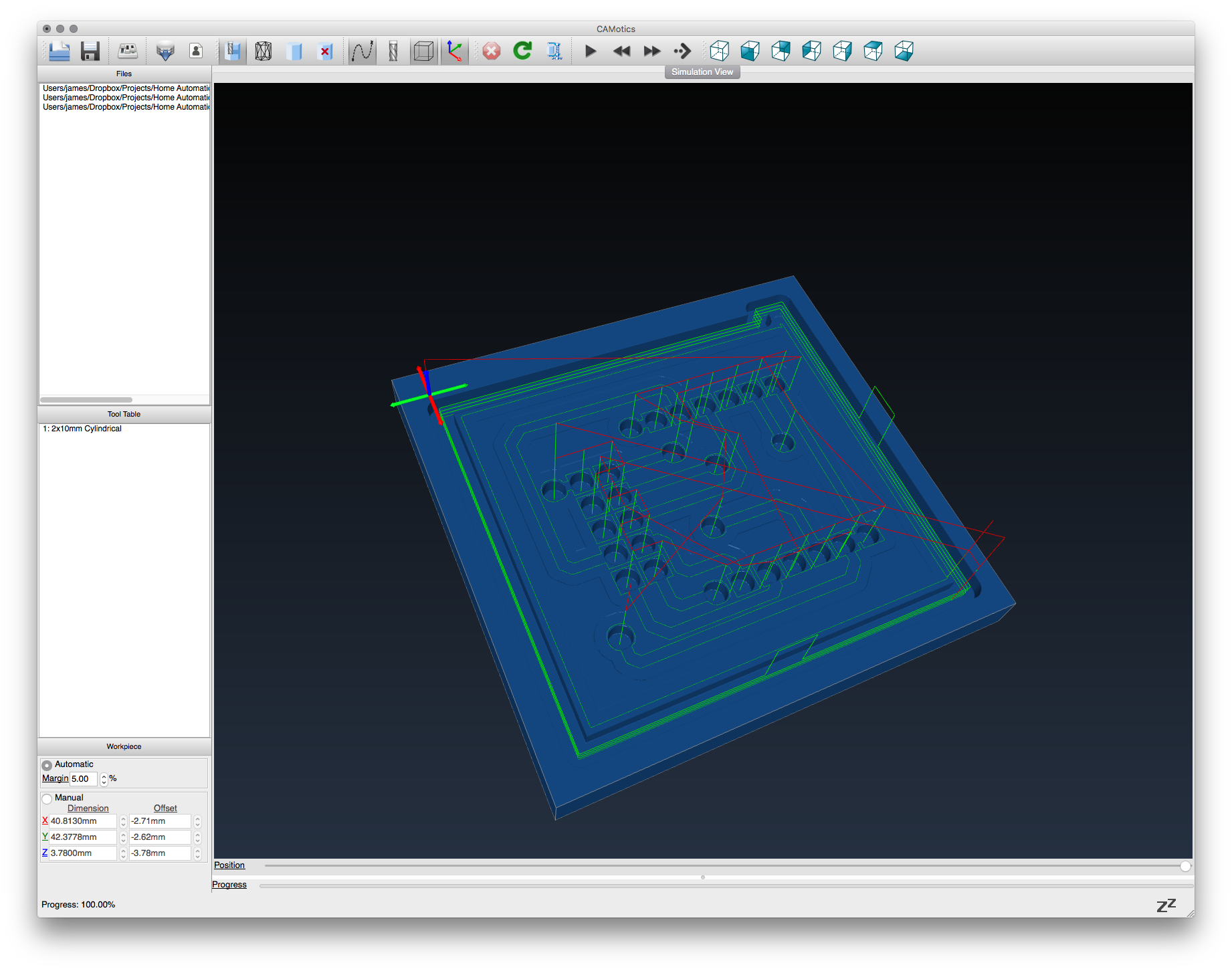Click the Y dimension input field

82,837
